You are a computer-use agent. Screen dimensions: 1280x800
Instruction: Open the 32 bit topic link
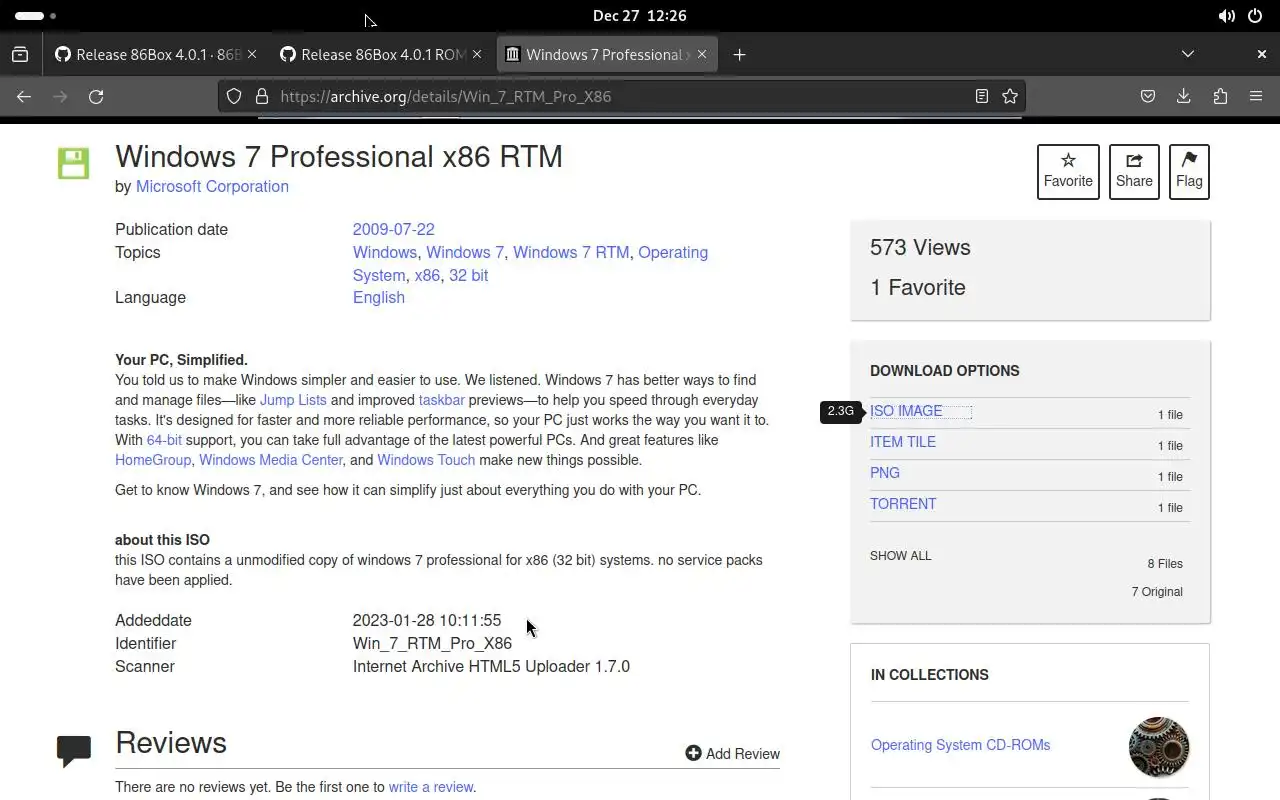pos(468,276)
